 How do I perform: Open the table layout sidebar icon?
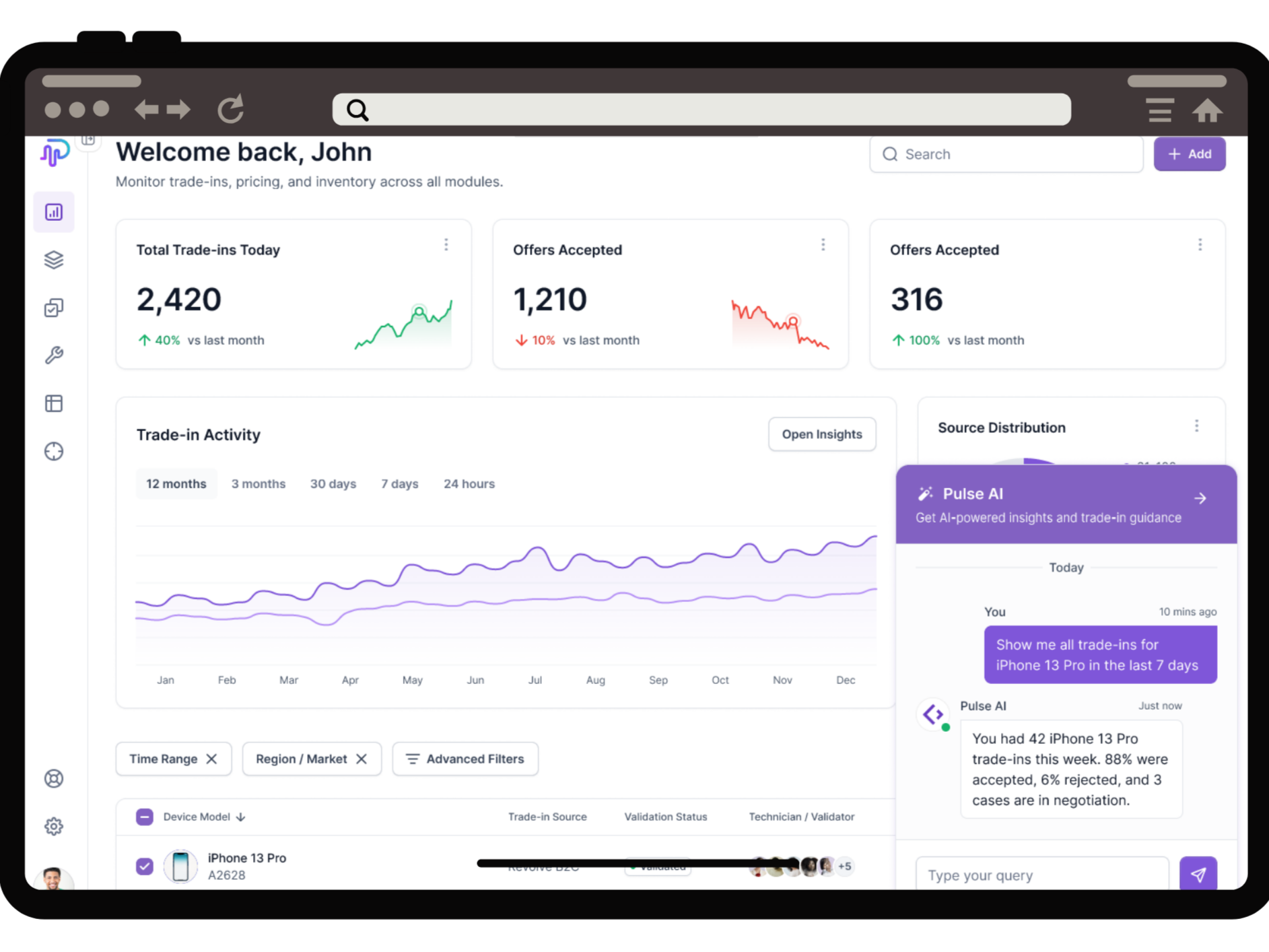tap(54, 403)
